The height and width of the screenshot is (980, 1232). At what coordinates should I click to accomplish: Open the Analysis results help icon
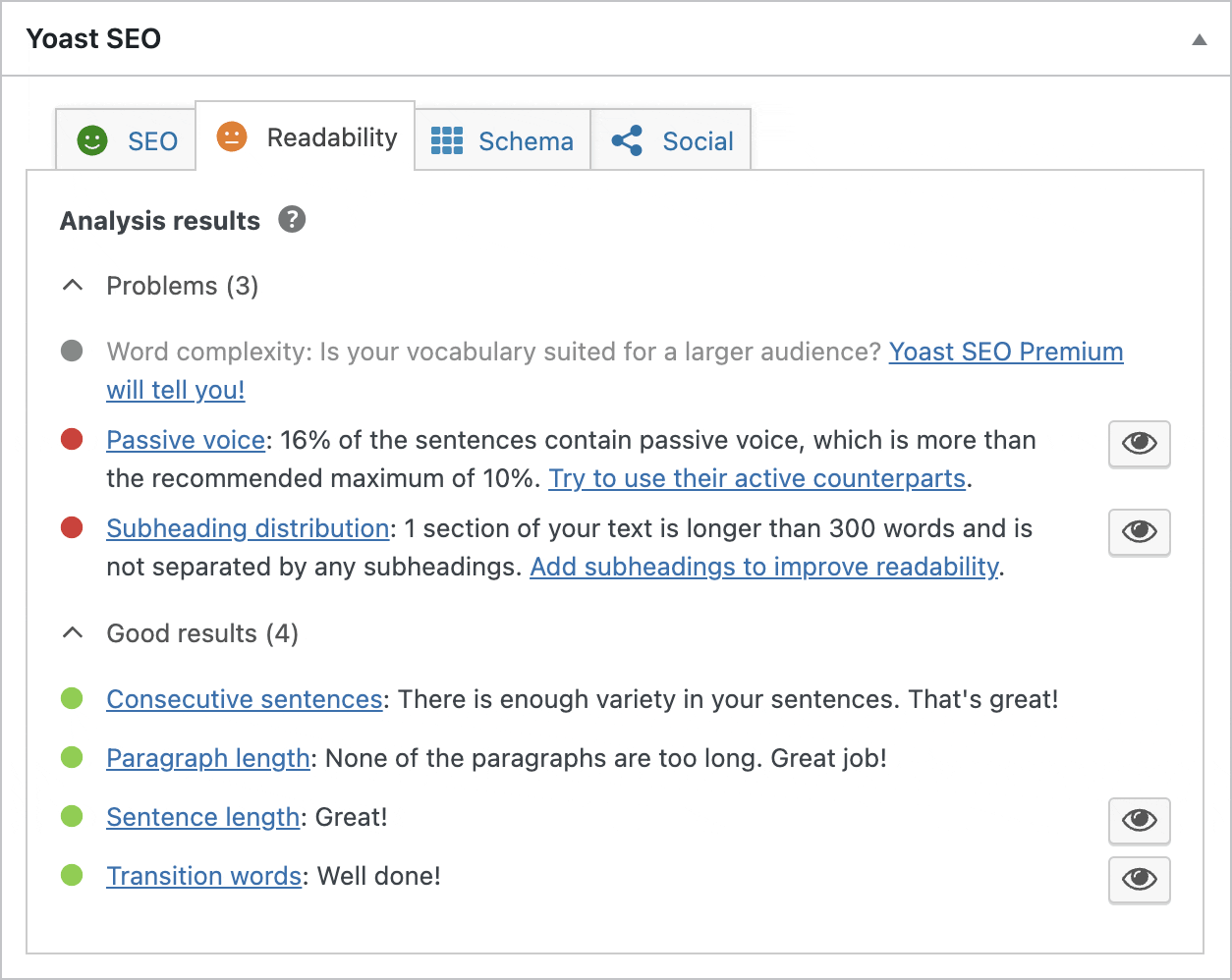(291, 220)
